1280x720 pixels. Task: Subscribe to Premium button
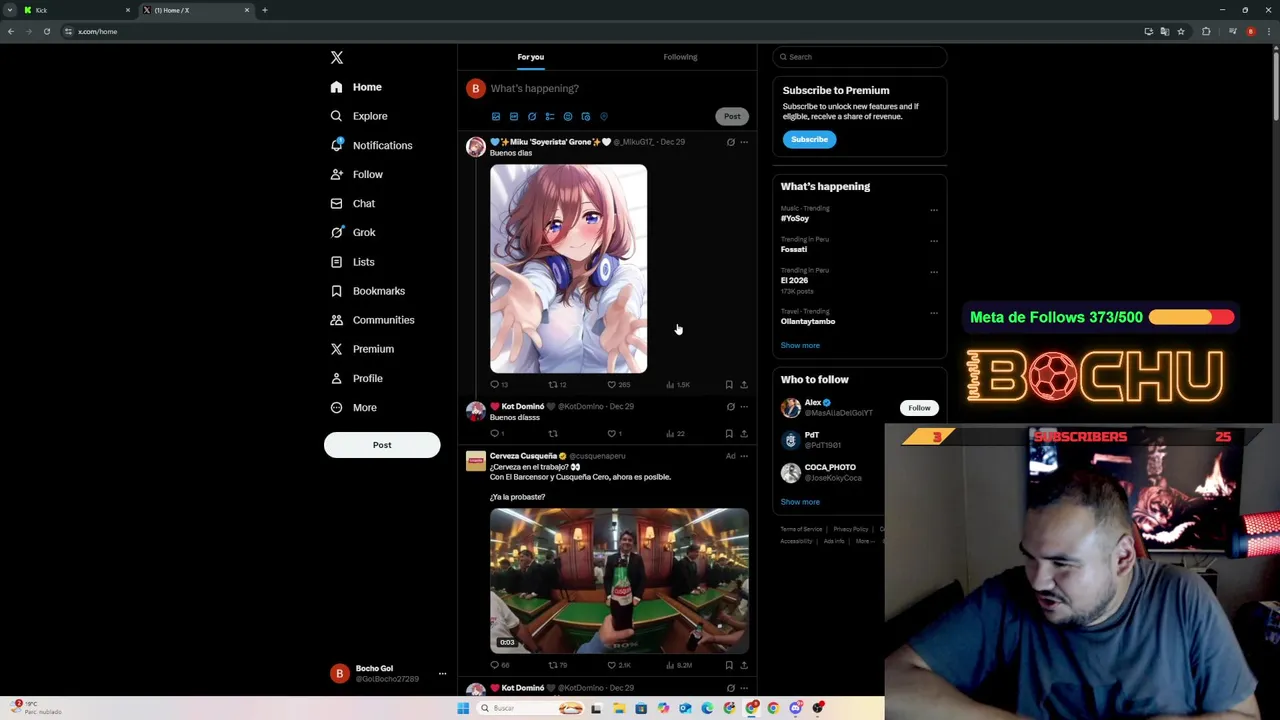click(809, 139)
